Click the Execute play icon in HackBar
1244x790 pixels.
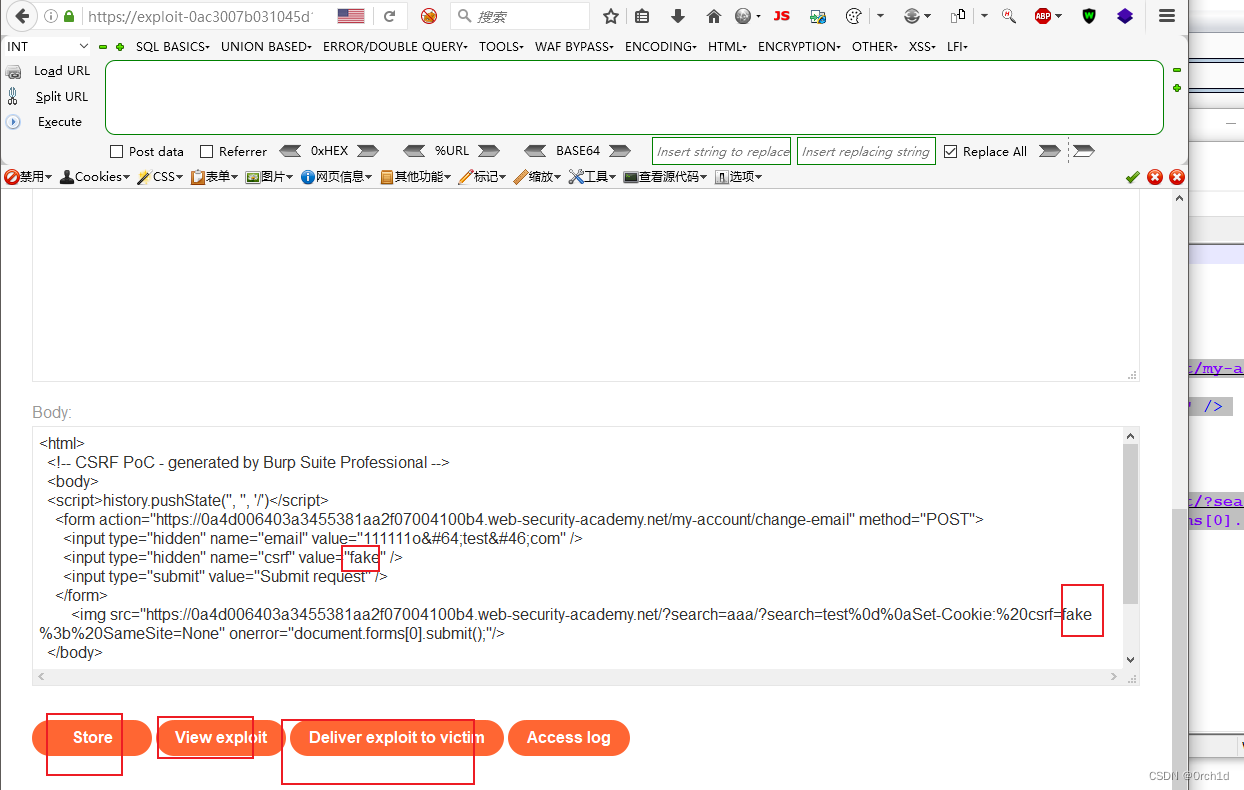[x=13, y=121]
